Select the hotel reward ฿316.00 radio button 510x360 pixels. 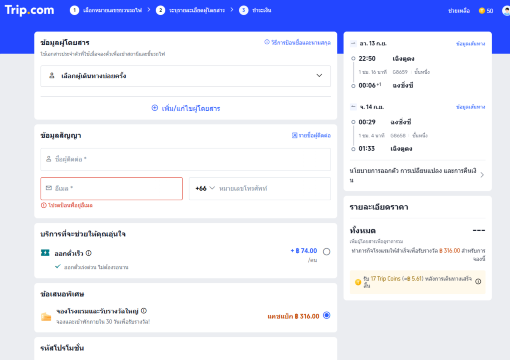(x=327, y=315)
